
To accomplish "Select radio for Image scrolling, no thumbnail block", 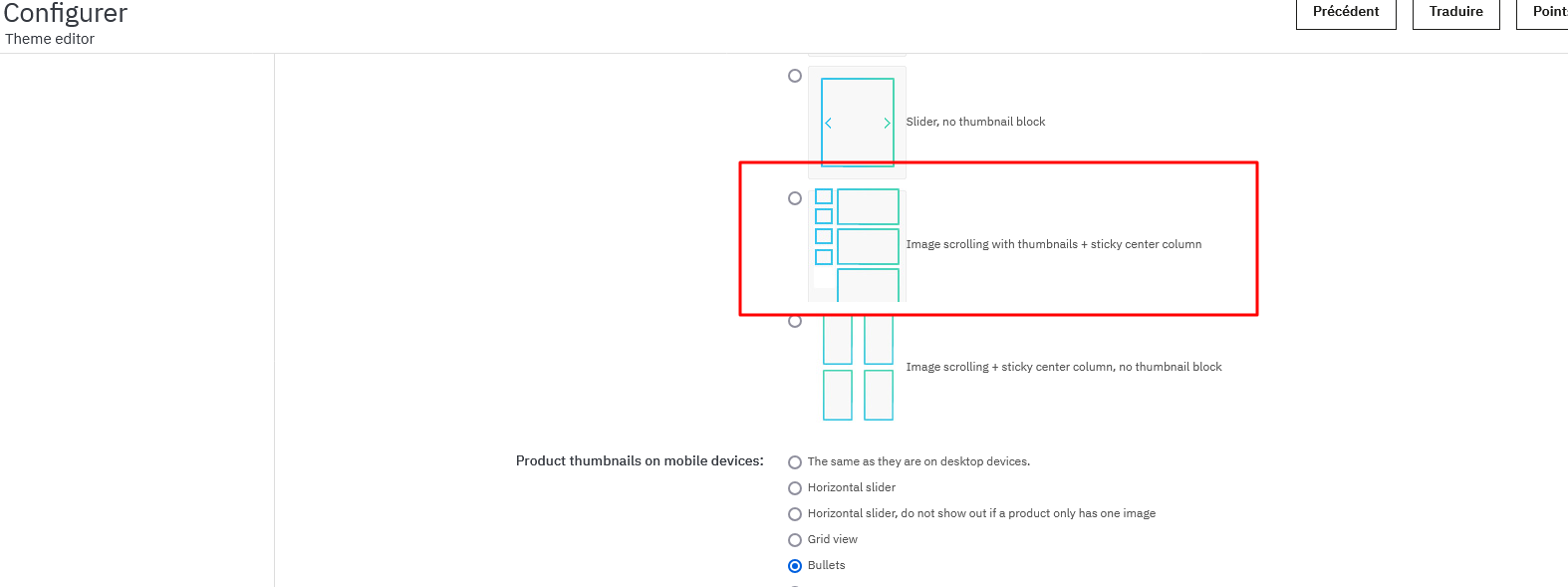I will point(795,321).
